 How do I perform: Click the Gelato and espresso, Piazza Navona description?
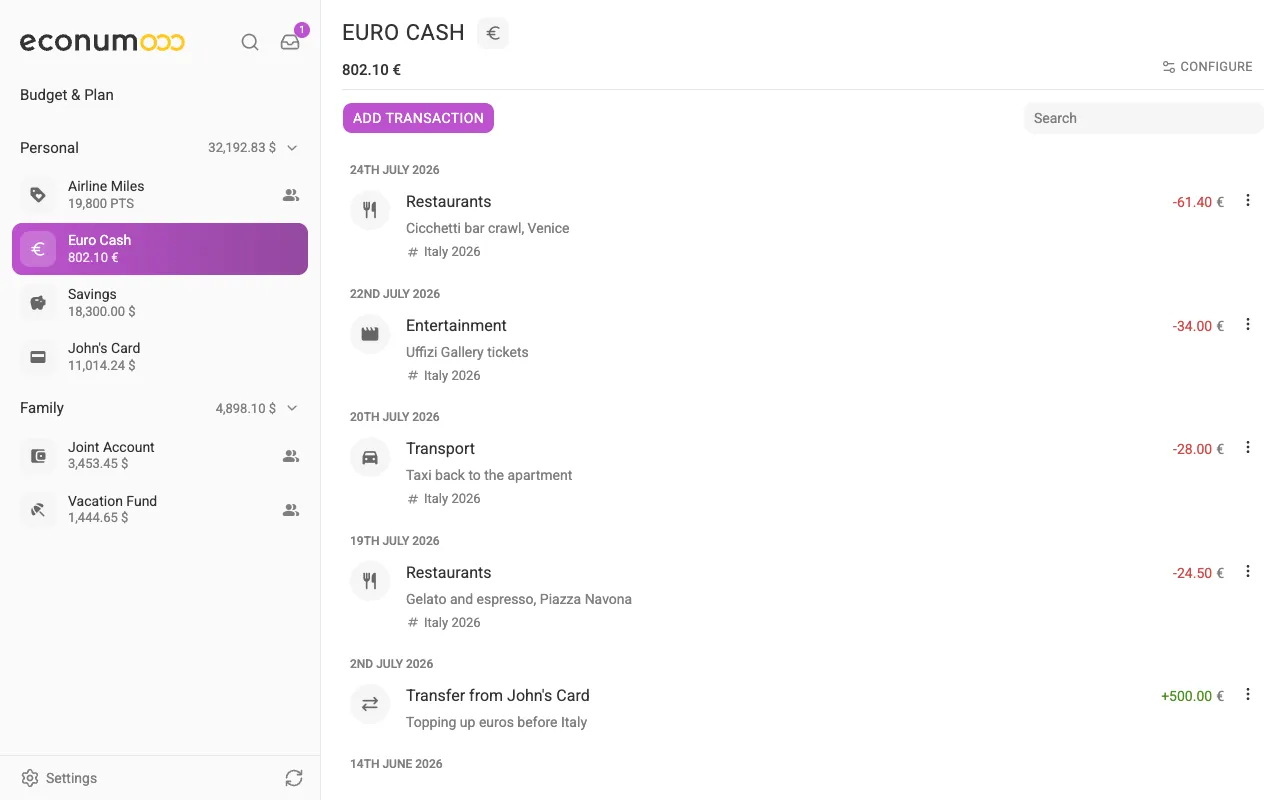[519, 599]
